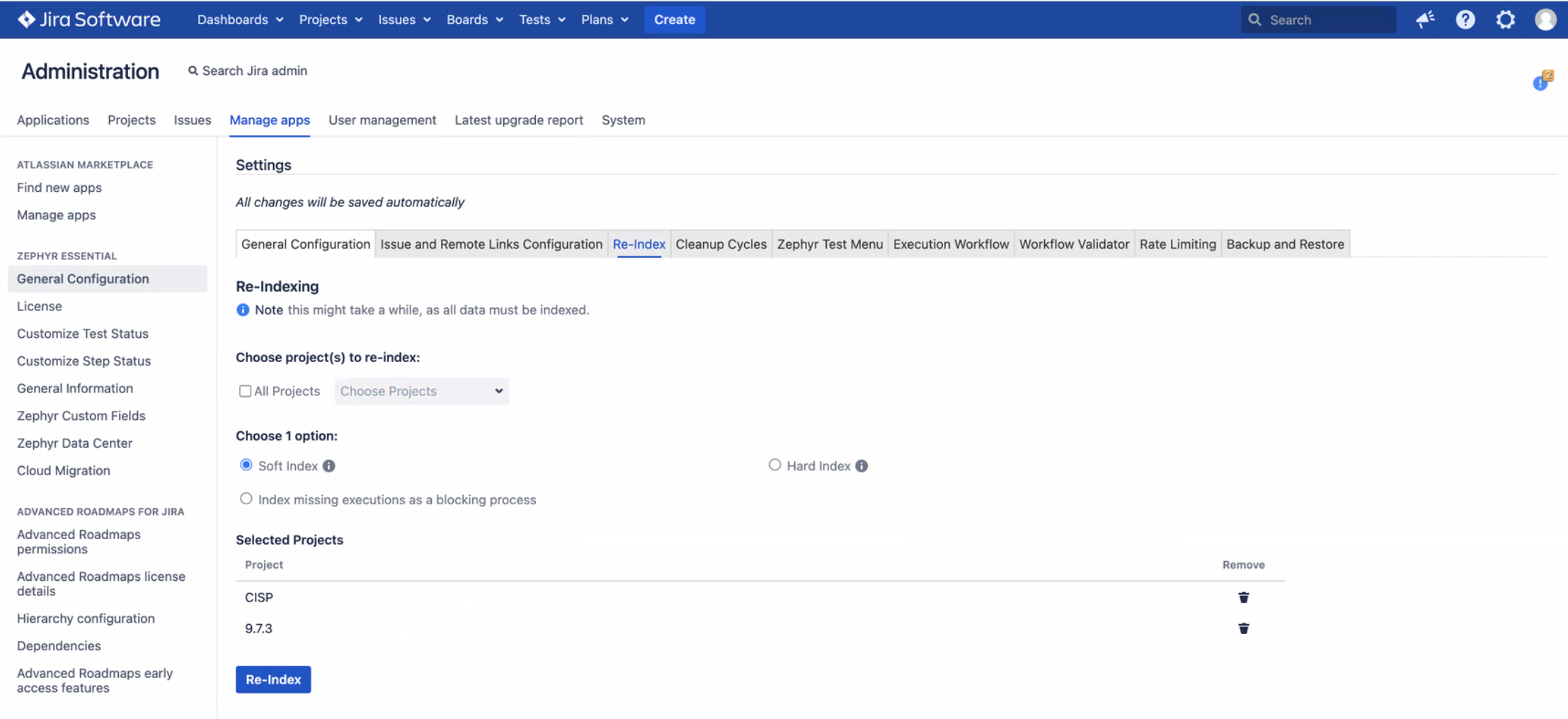Open the settings gear icon

(1505, 20)
